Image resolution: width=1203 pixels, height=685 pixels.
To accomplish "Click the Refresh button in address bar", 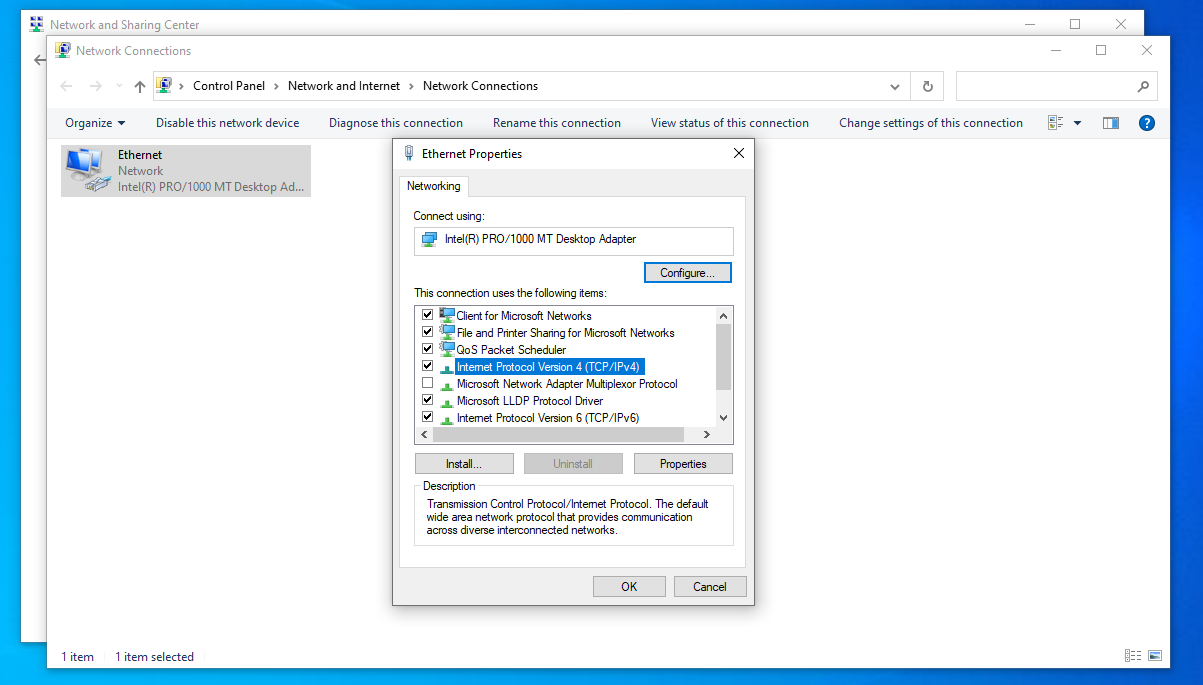I will (x=927, y=86).
